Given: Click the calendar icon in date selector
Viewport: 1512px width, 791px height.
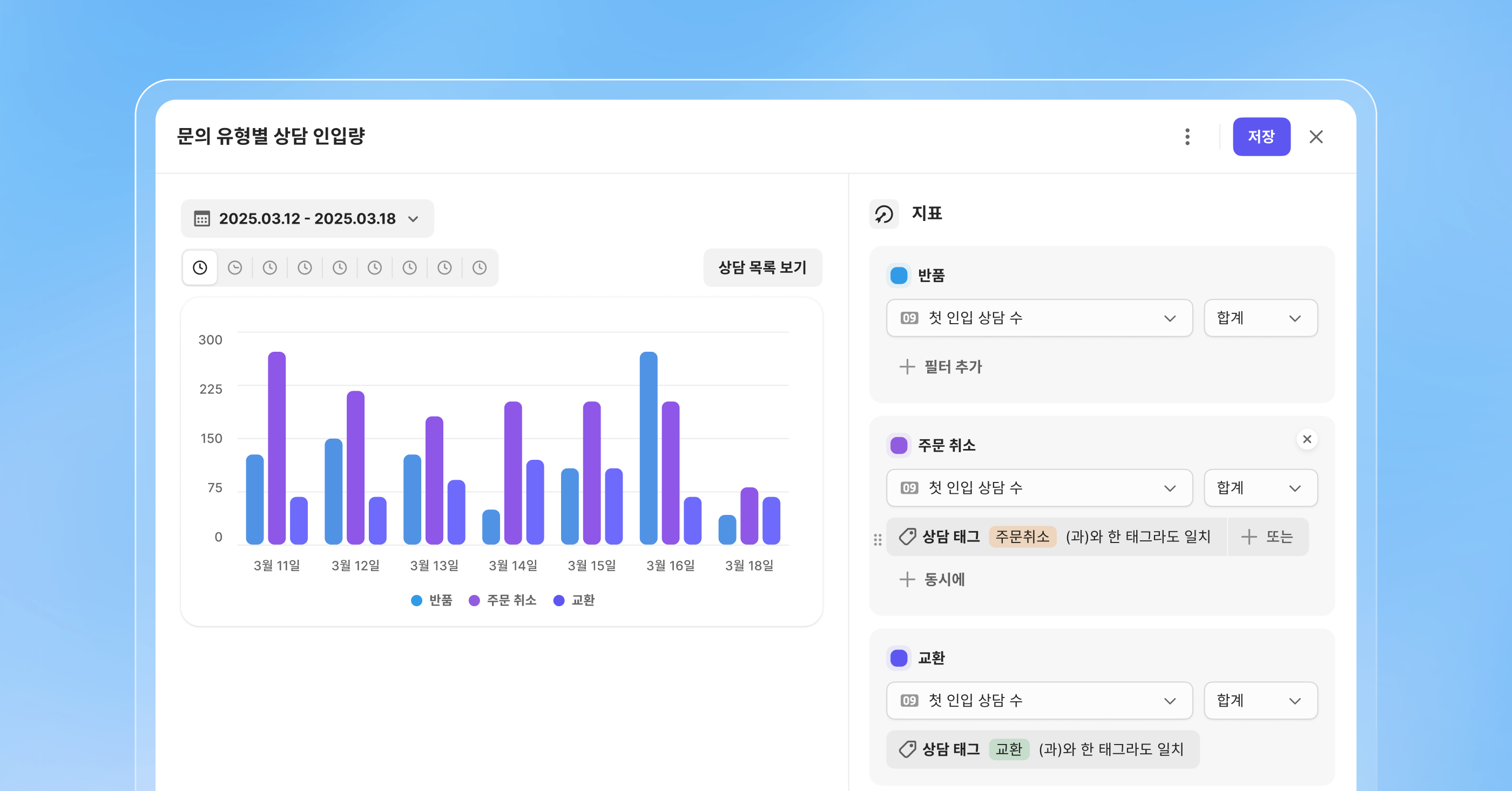Looking at the screenshot, I should [202, 218].
